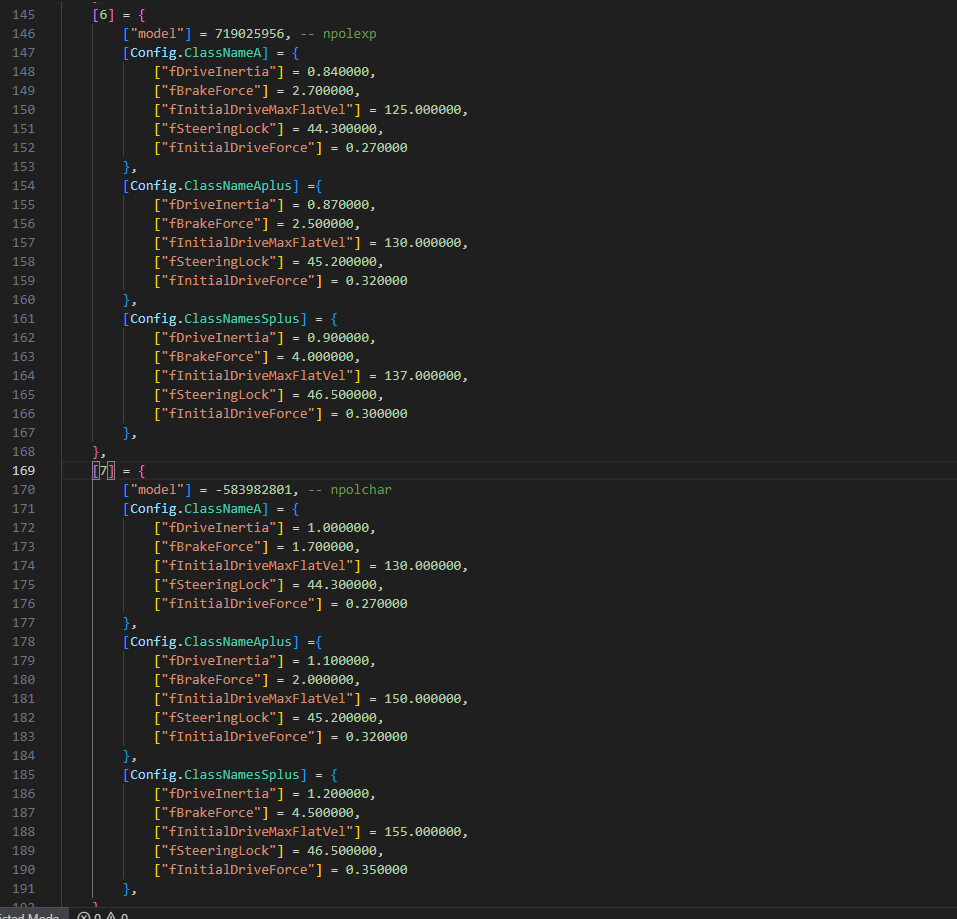The height and width of the screenshot is (919, 957).
Task: Click the fSteeringLock key on line 165
Action: pyautogui.click(x=218, y=394)
